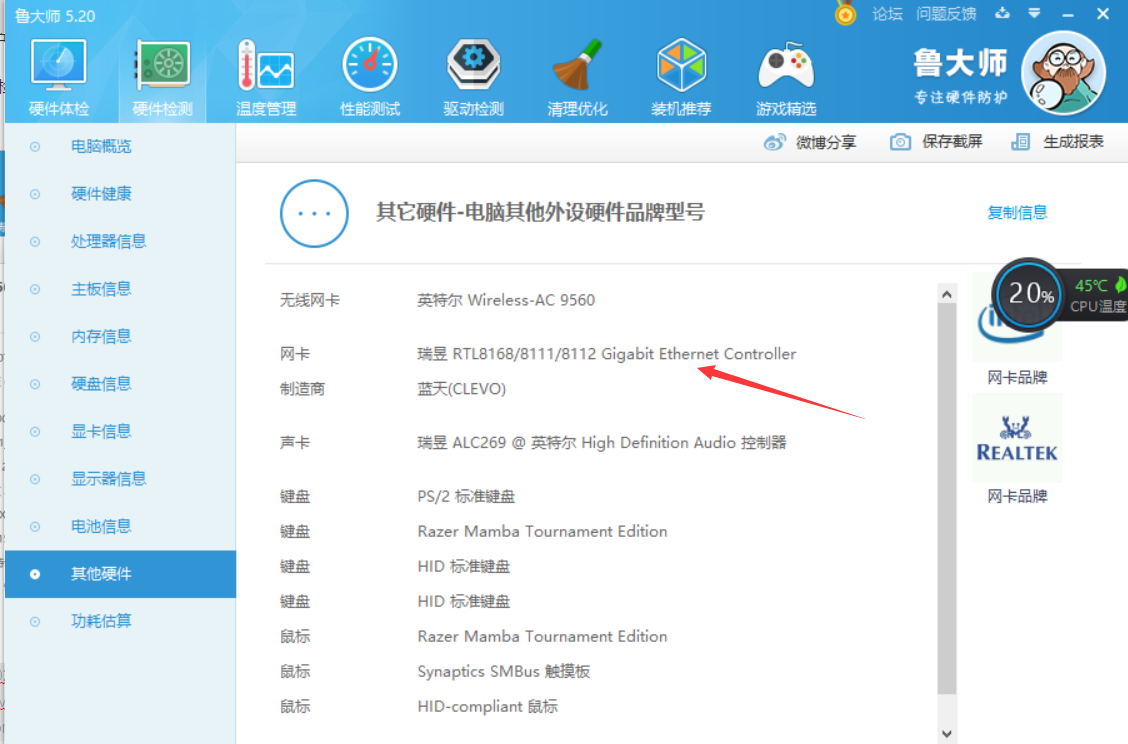
Task: Click 保存截屏 save screenshot
Action: (x=936, y=141)
